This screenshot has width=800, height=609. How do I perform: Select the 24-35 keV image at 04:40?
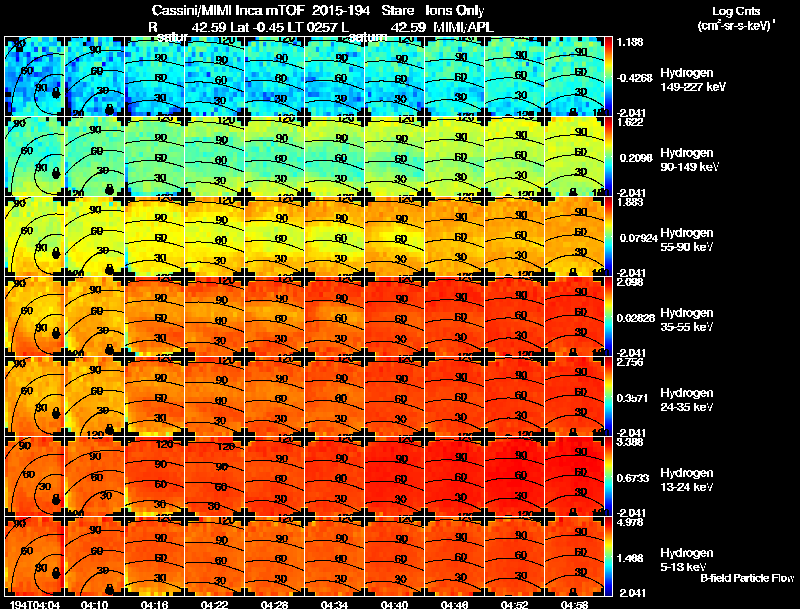click(x=394, y=396)
